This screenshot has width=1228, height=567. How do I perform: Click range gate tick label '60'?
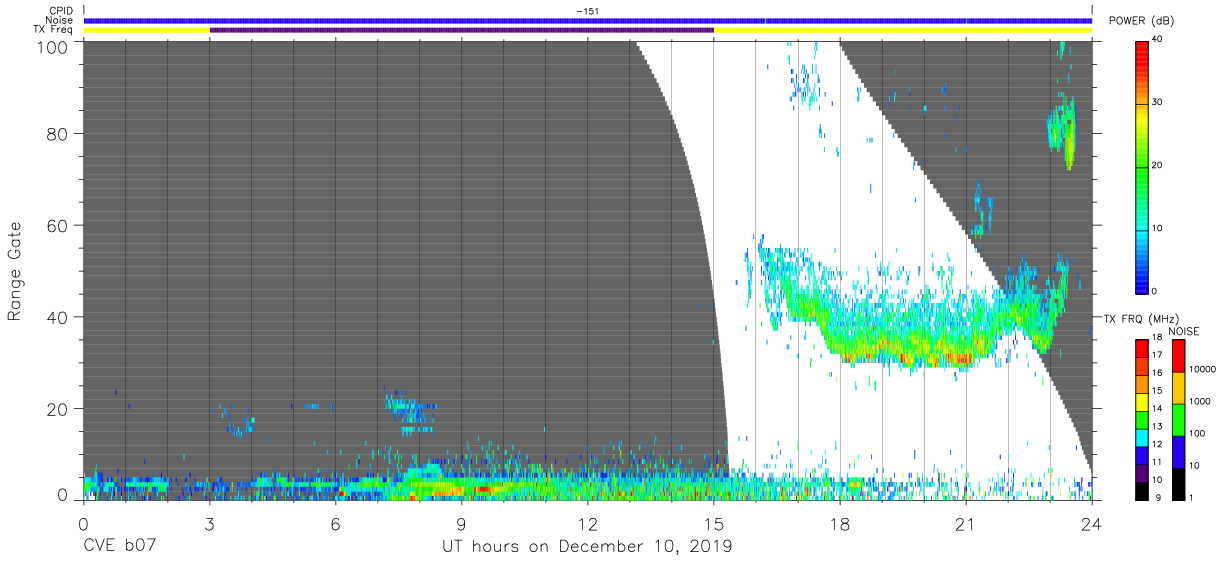58,225
